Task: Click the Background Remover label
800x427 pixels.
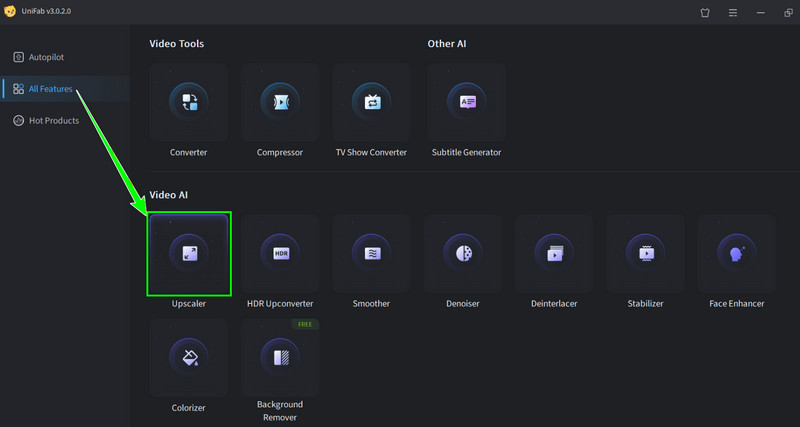Action: [280, 411]
